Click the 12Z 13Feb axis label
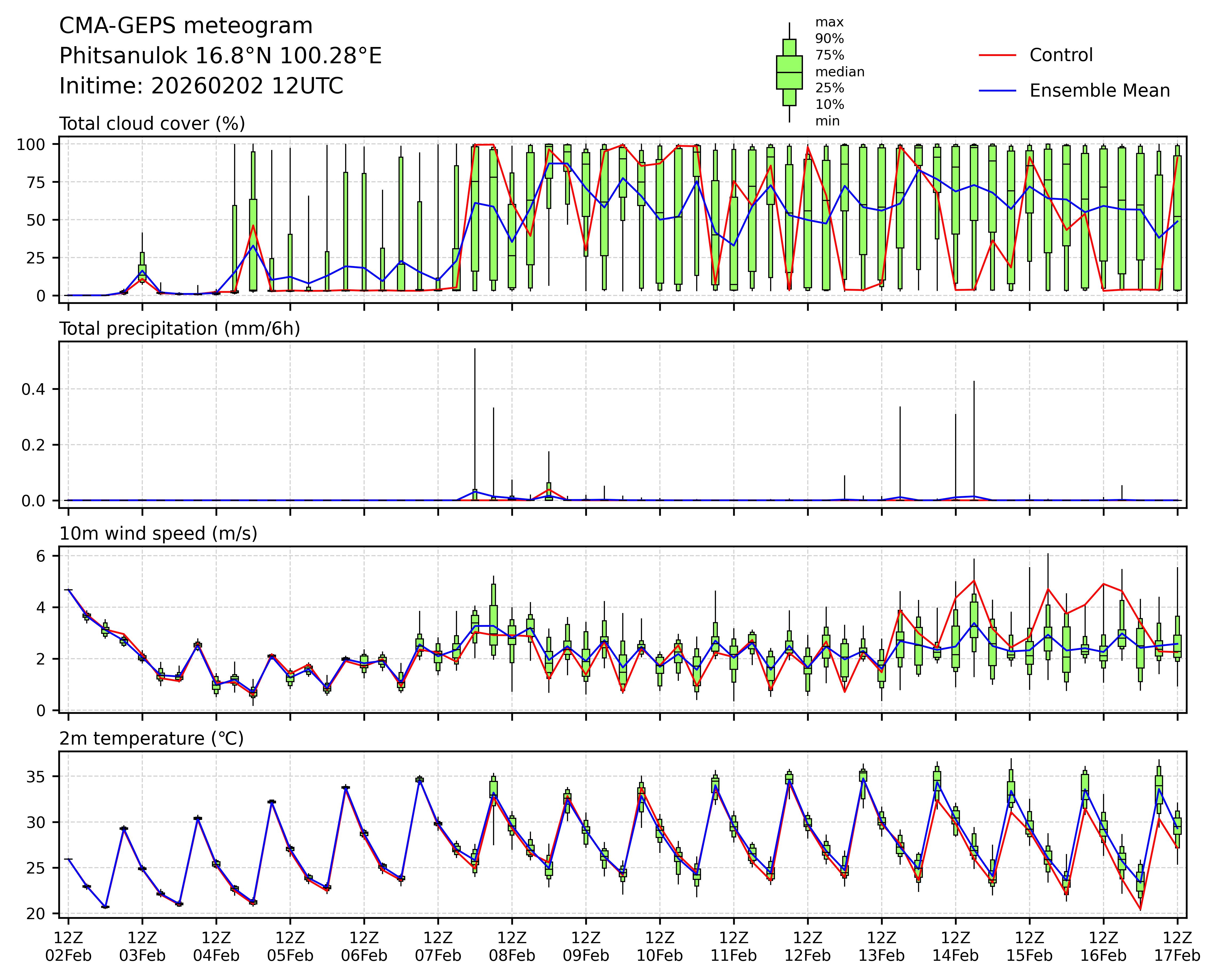 (x=881, y=947)
